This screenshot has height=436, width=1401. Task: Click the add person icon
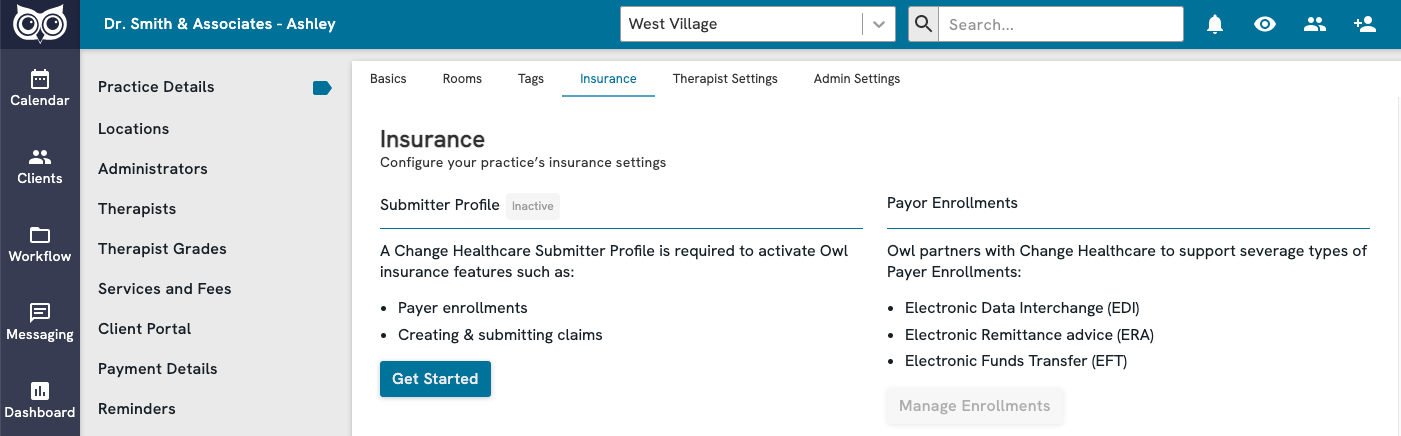tap(1365, 24)
